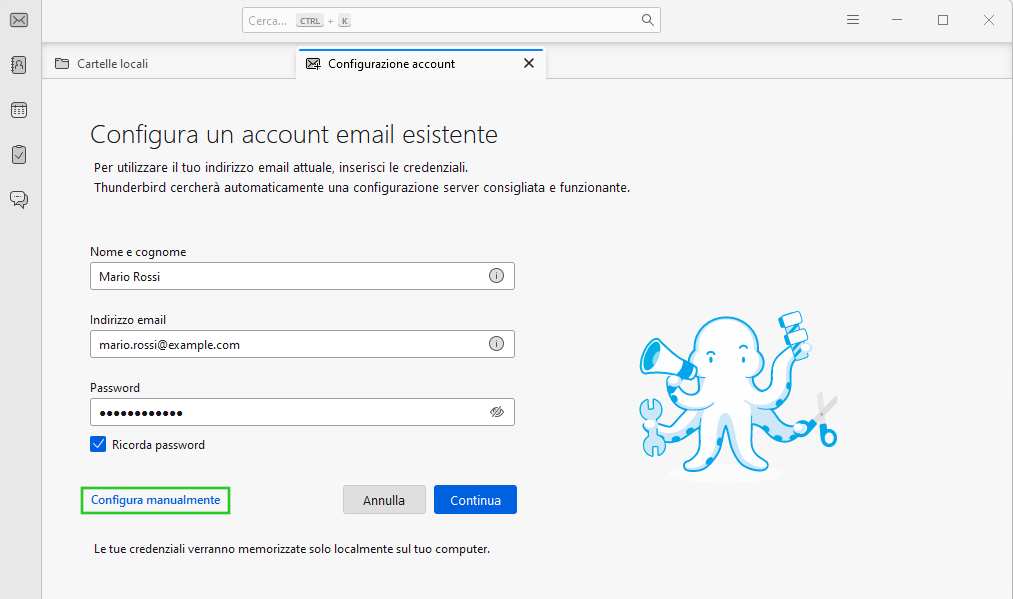Focus the Indirizzo email input field
This screenshot has height=599, width=1013.
pyautogui.click(x=302, y=344)
